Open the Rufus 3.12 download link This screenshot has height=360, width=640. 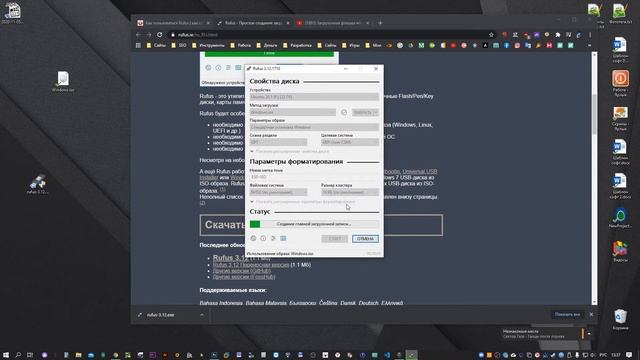pos(230,258)
